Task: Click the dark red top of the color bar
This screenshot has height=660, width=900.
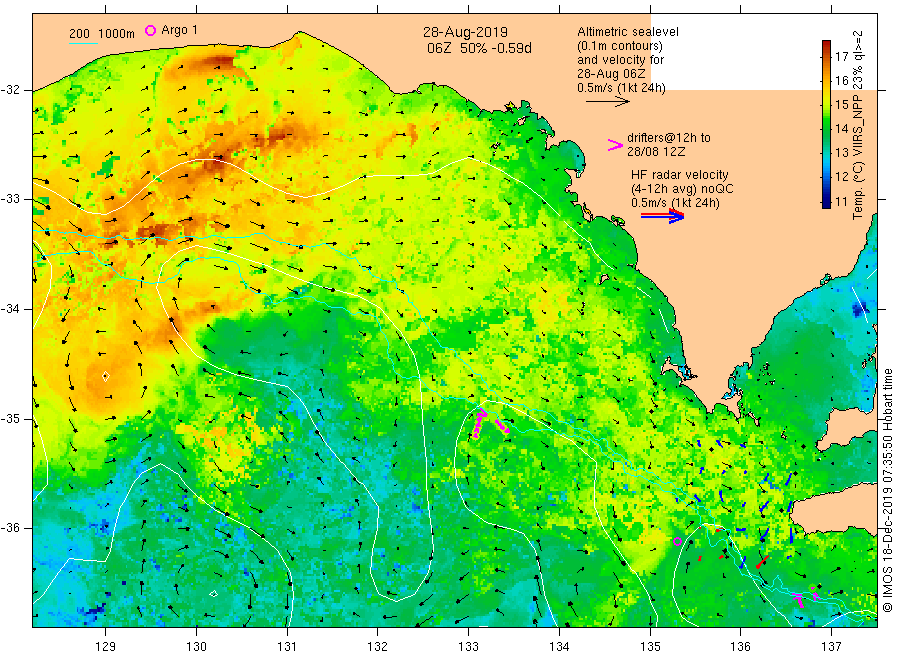Action: 826,45
